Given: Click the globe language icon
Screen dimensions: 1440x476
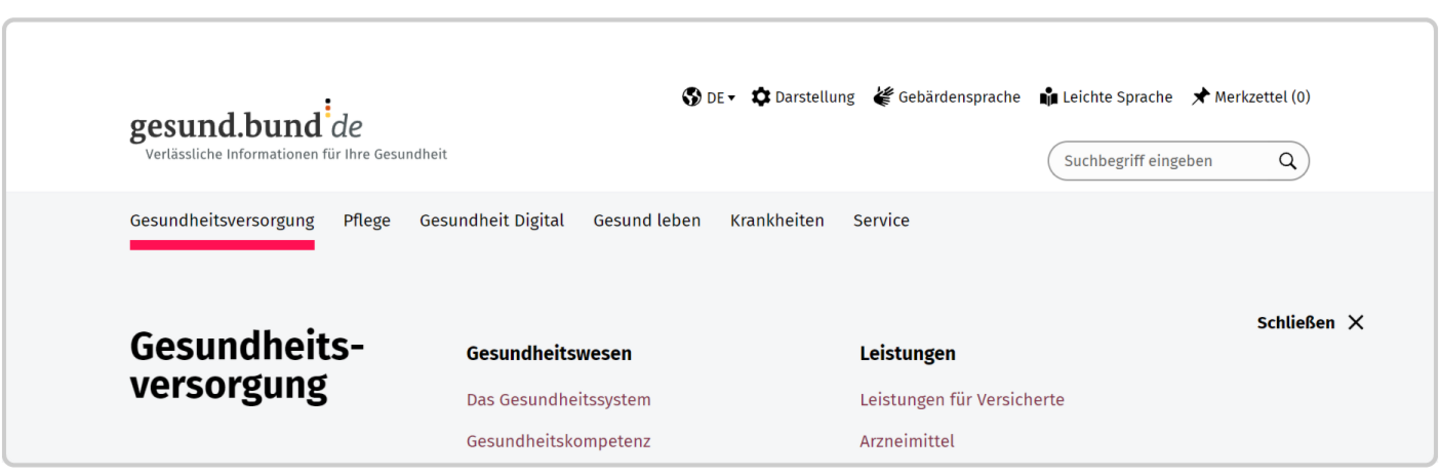Looking at the screenshot, I should pos(691,97).
